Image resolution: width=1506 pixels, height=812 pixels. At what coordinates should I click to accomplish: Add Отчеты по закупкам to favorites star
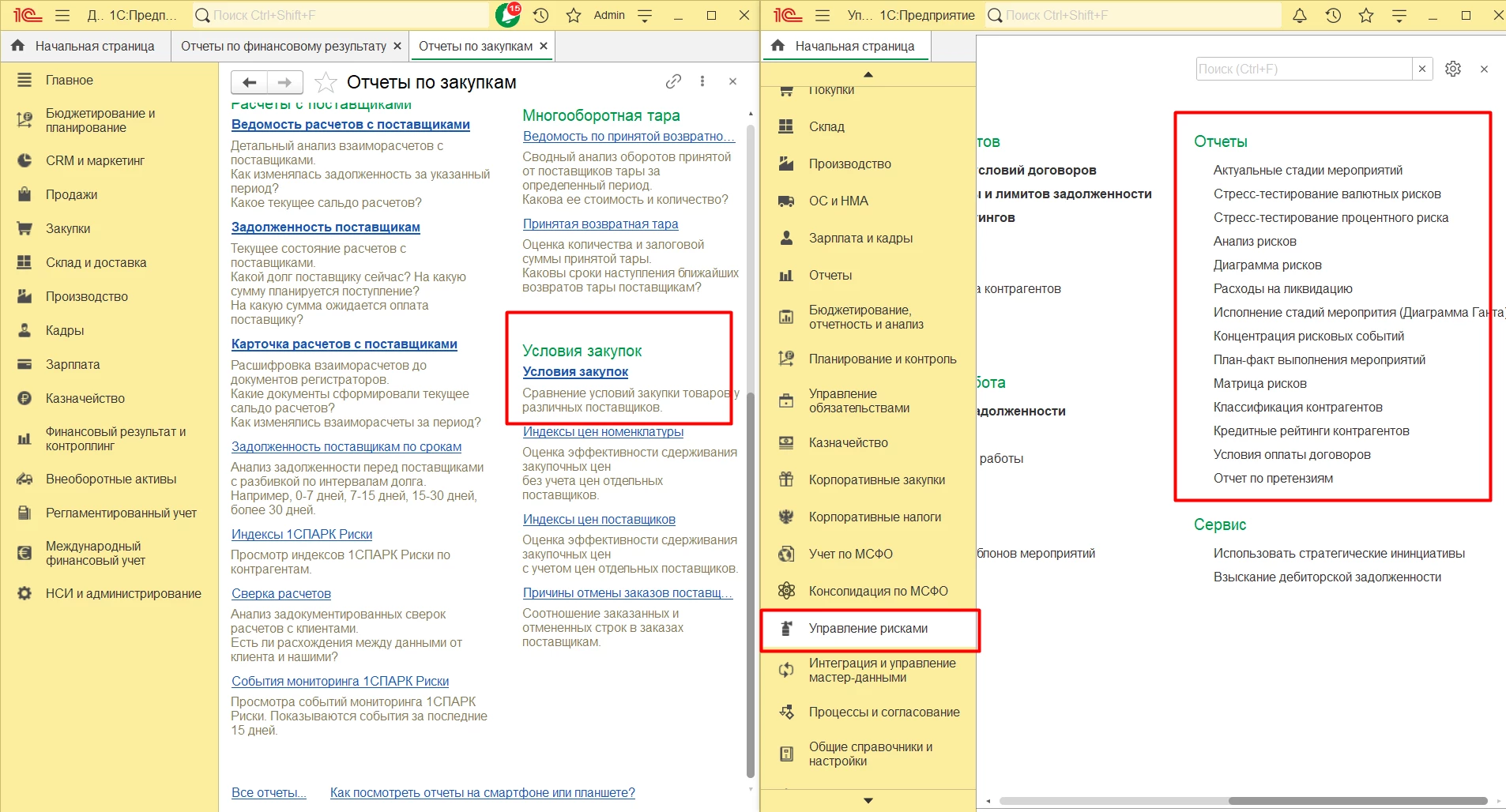coord(326,82)
